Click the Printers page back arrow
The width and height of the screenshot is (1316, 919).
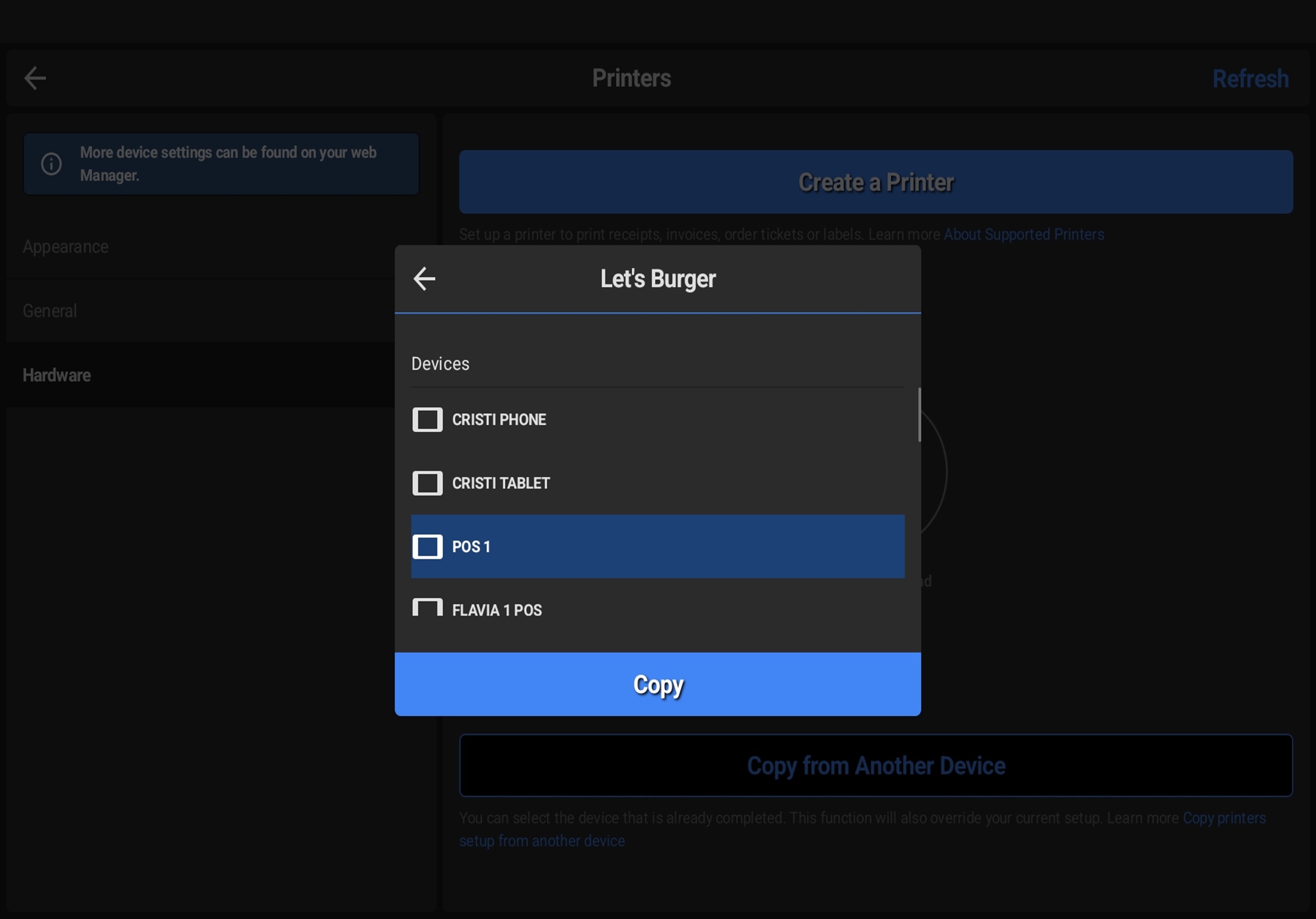click(35, 78)
